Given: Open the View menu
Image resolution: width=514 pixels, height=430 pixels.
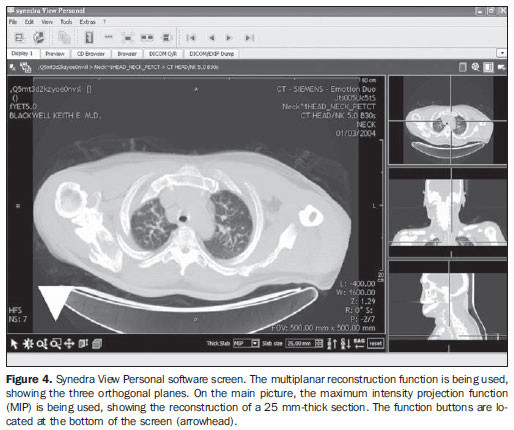Looking at the screenshot, I should pyautogui.click(x=47, y=22).
